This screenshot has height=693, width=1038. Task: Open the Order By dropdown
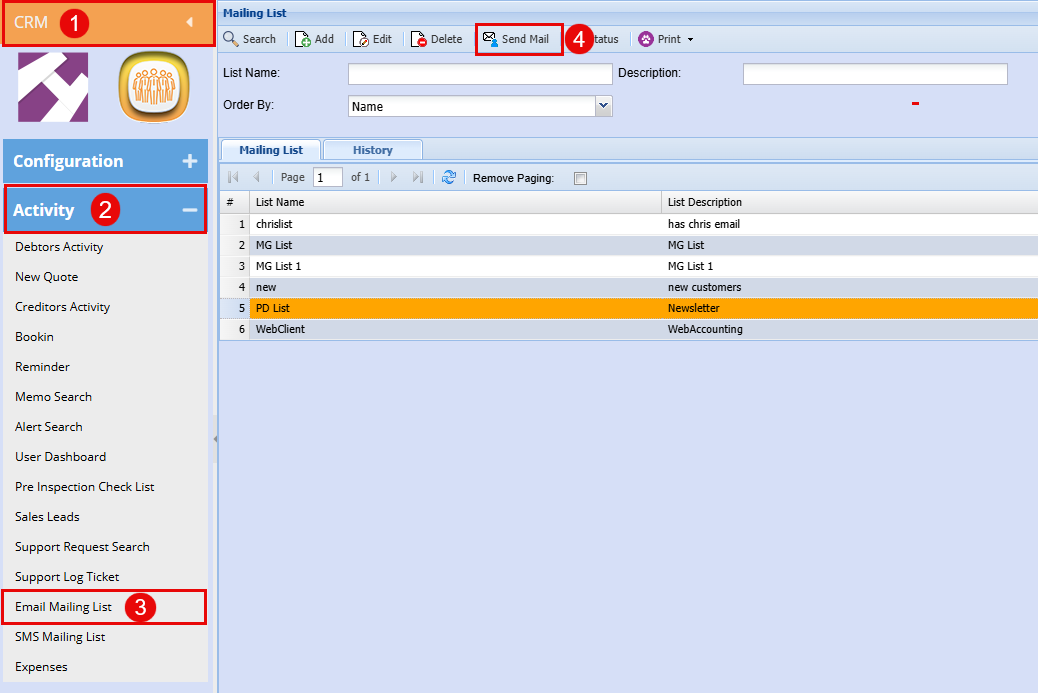[x=603, y=105]
